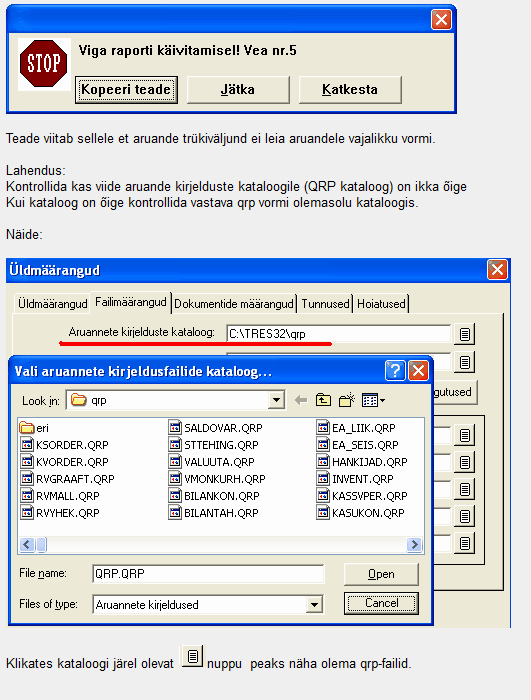Click the horizontal scrollbar right arrow

(414, 544)
